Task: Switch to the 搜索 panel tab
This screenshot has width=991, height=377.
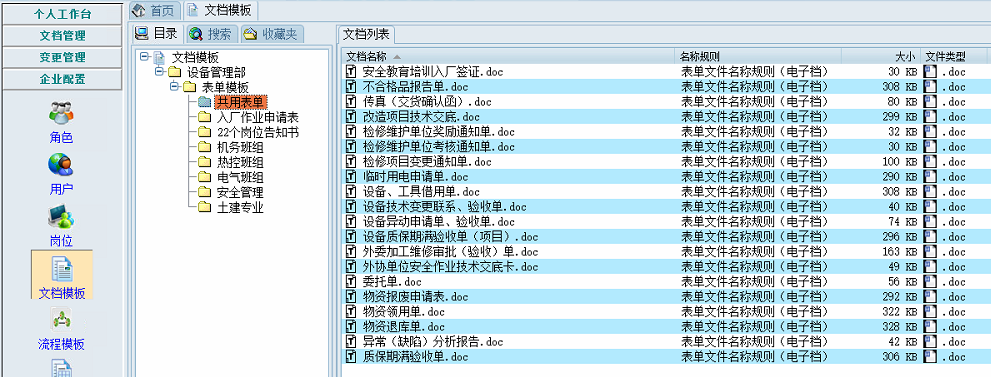Action: (212, 33)
